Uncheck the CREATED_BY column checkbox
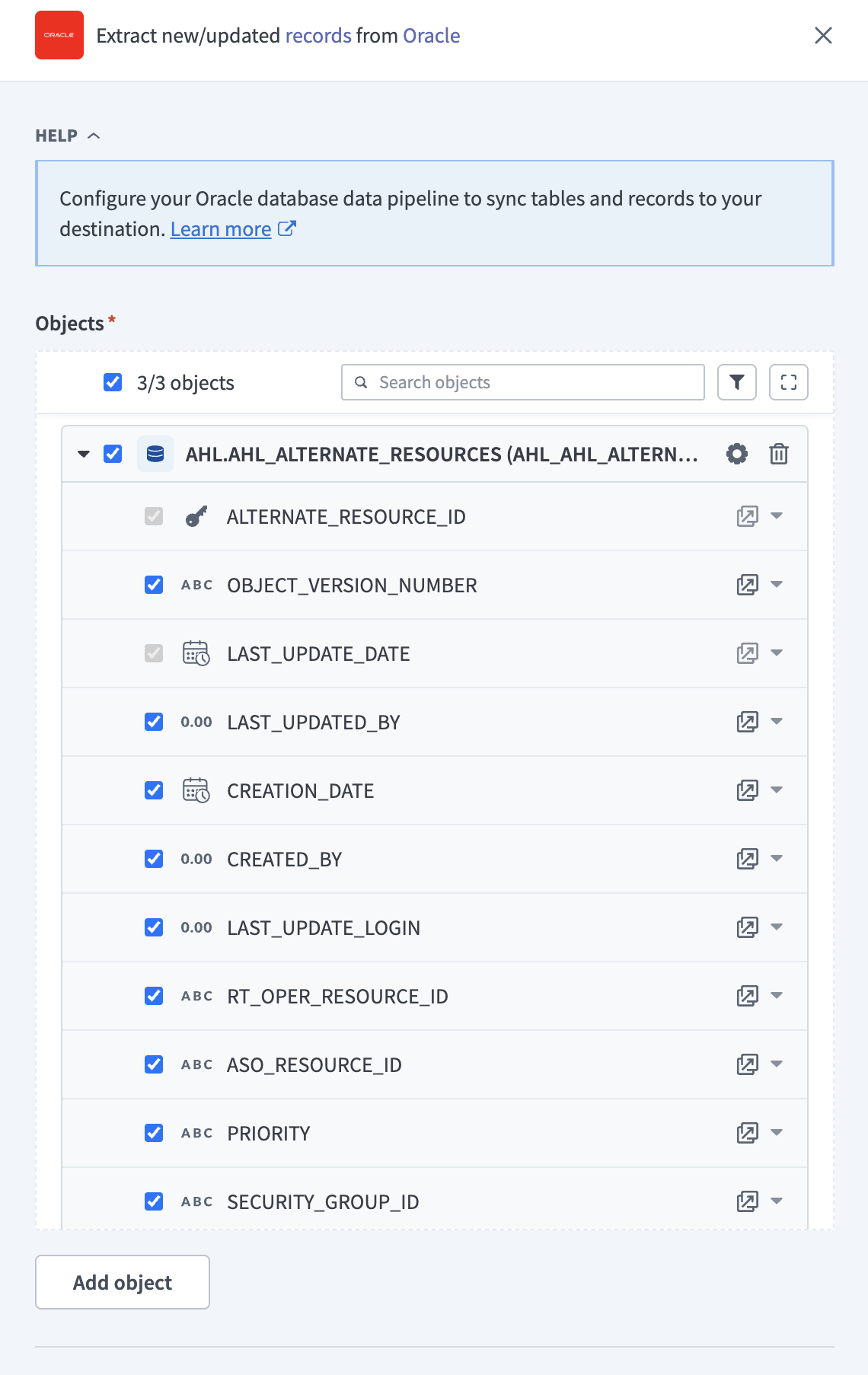 [x=154, y=859]
